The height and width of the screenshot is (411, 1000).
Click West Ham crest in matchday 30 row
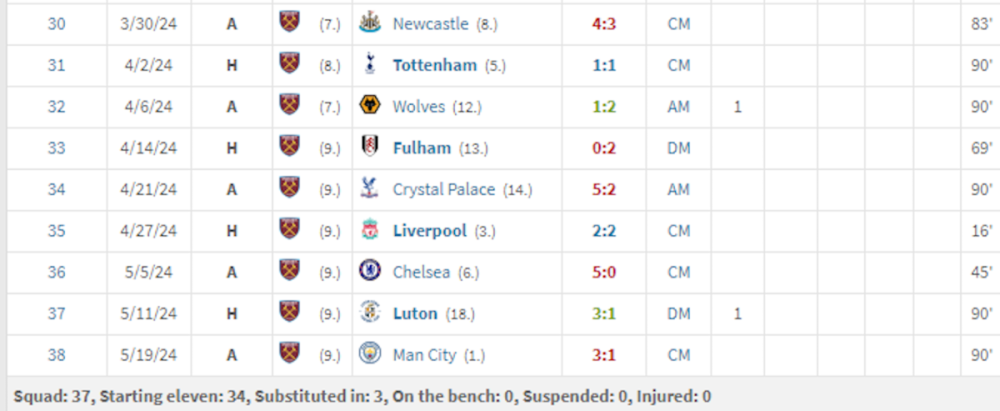[289, 24]
